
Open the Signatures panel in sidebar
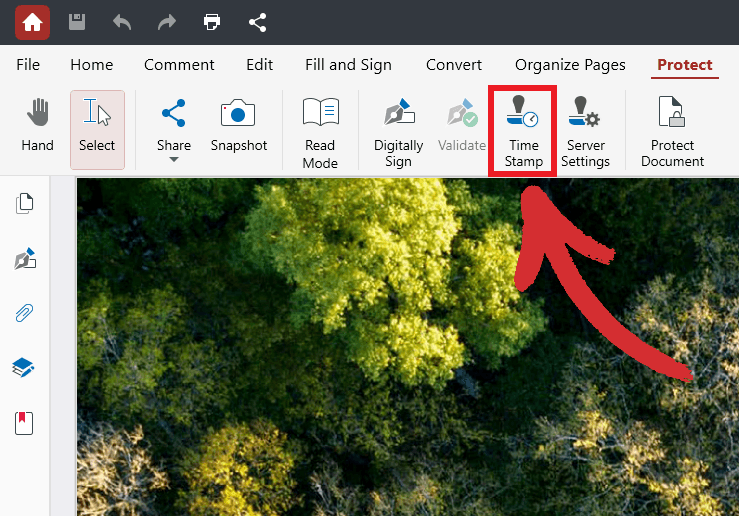click(x=25, y=258)
